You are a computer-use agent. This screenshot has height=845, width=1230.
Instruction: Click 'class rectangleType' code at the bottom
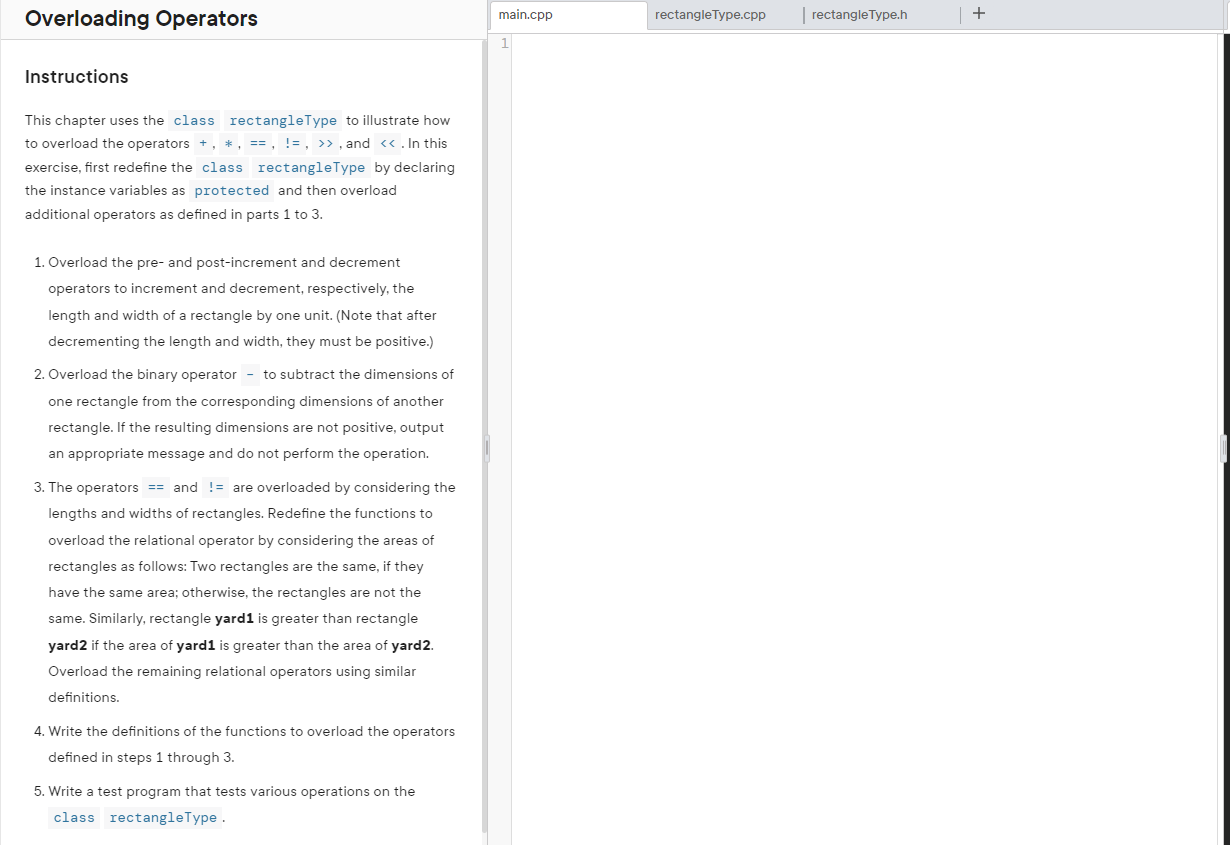coord(135,818)
